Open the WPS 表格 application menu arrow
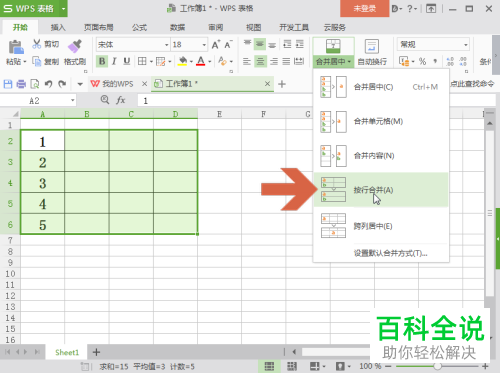The height and width of the screenshot is (373, 500). [x=63, y=8]
